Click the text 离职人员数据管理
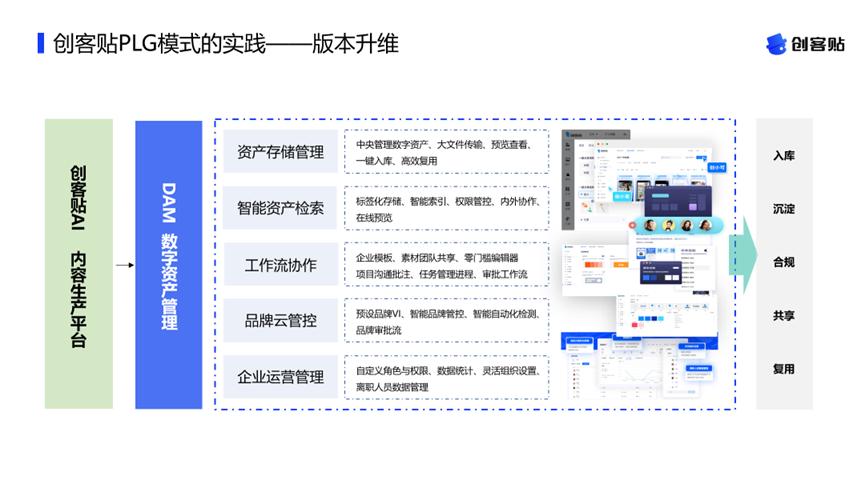This screenshot has width=865, height=484. [x=392, y=387]
